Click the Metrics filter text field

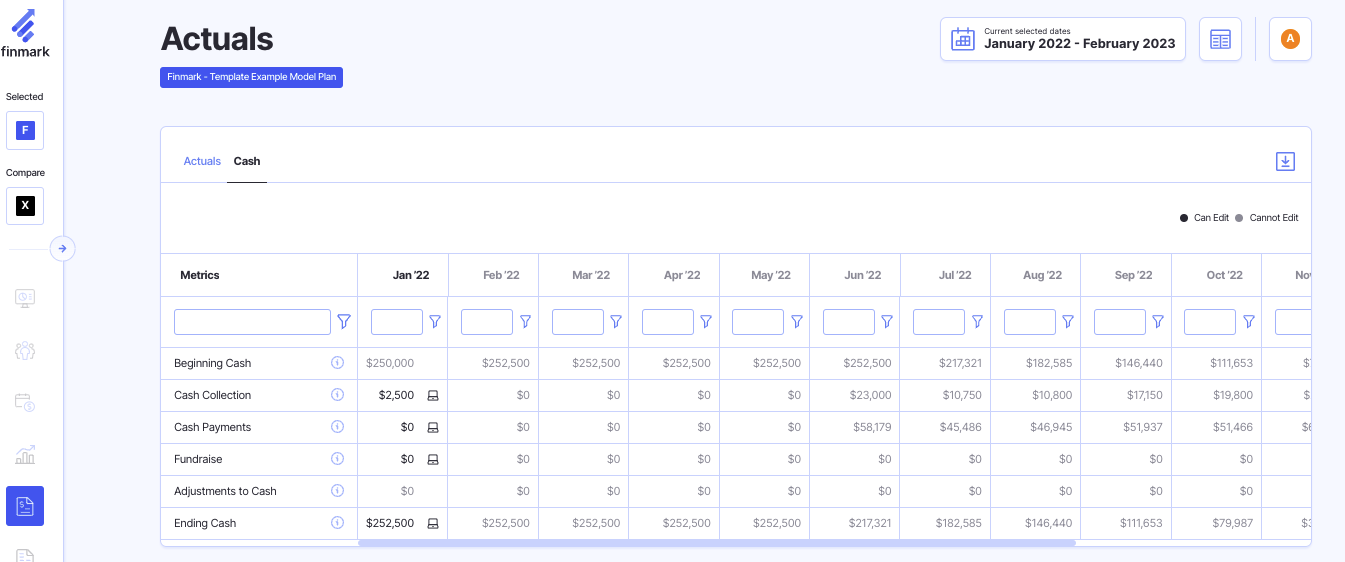coord(252,322)
